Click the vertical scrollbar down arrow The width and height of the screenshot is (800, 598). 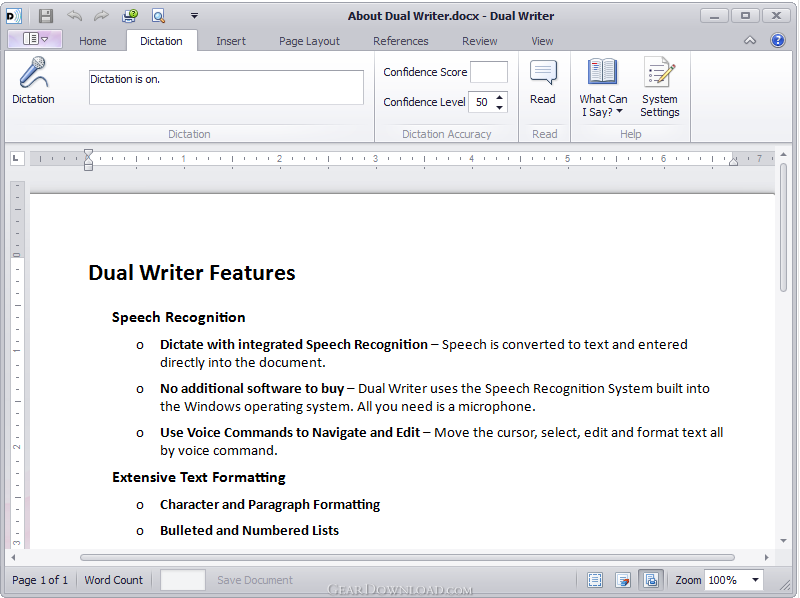pyautogui.click(x=784, y=541)
